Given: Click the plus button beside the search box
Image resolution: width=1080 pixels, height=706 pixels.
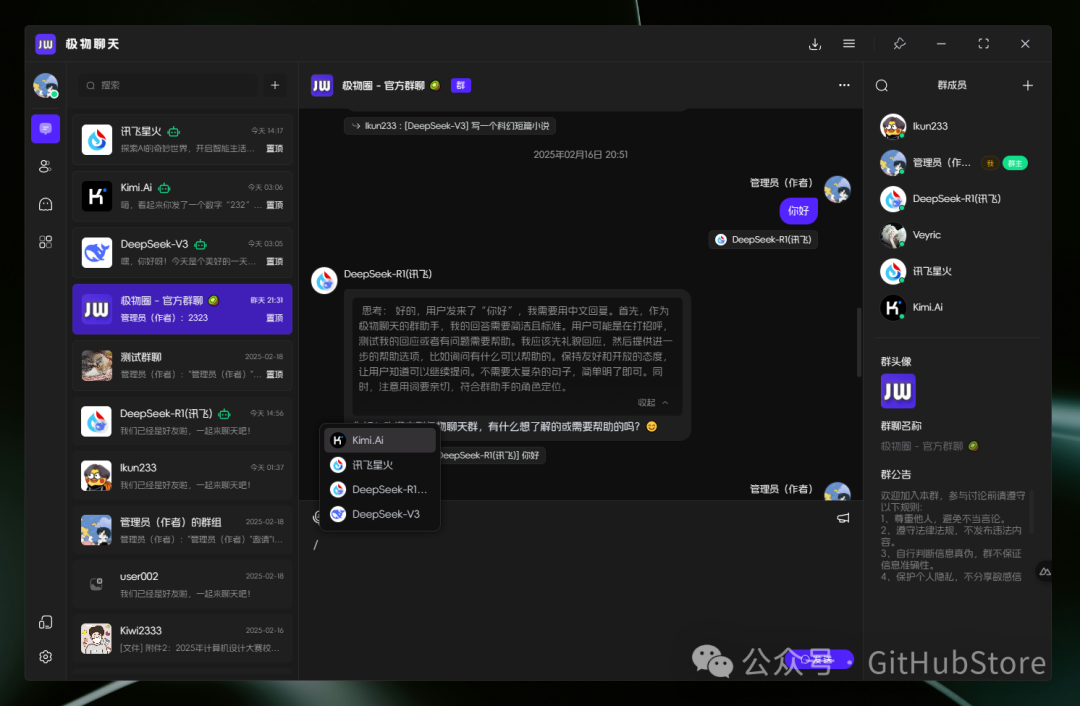Looking at the screenshot, I should coord(275,85).
